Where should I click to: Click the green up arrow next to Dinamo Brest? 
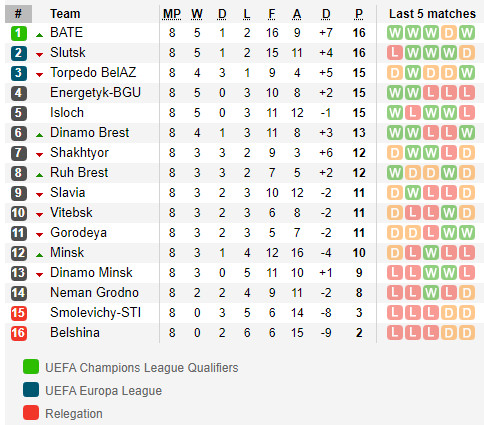point(39,135)
